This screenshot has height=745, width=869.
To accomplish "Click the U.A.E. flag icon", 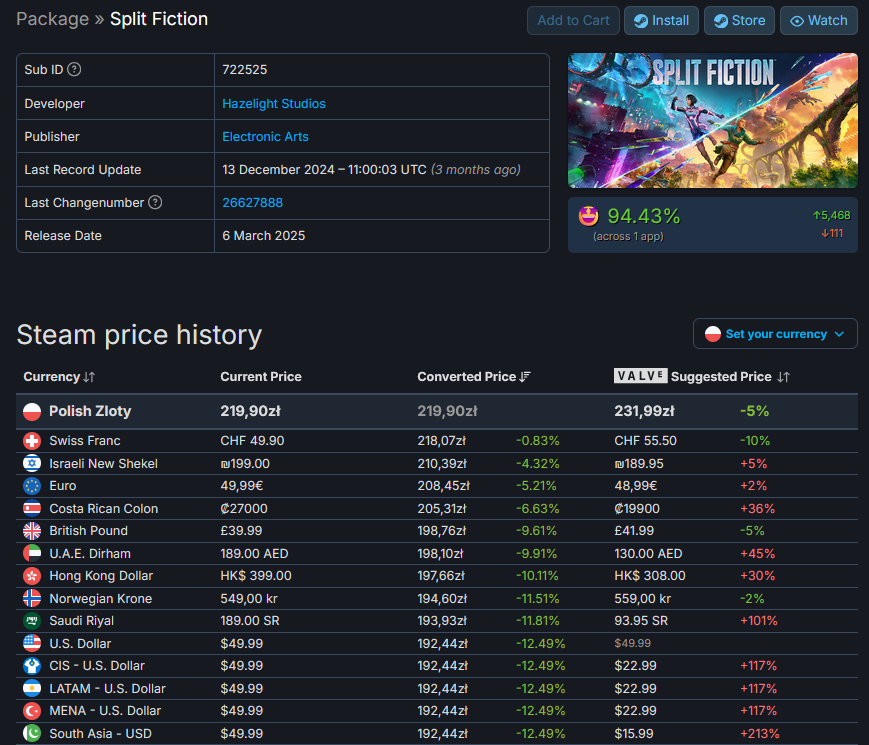I will (x=32, y=553).
